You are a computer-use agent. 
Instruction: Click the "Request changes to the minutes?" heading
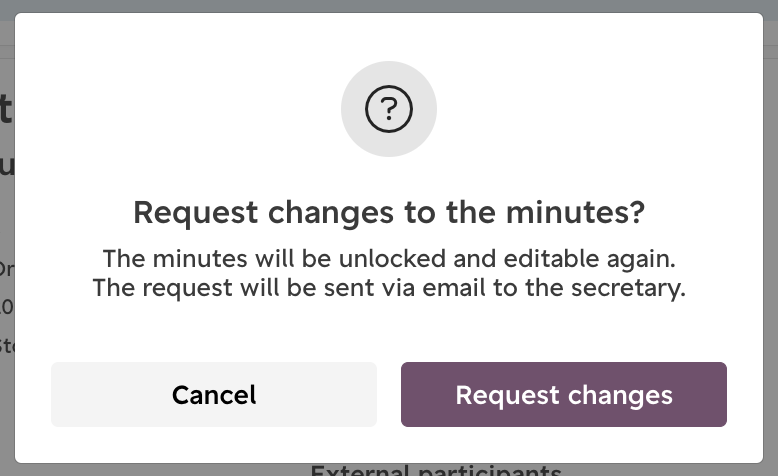click(x=389, y=212)
